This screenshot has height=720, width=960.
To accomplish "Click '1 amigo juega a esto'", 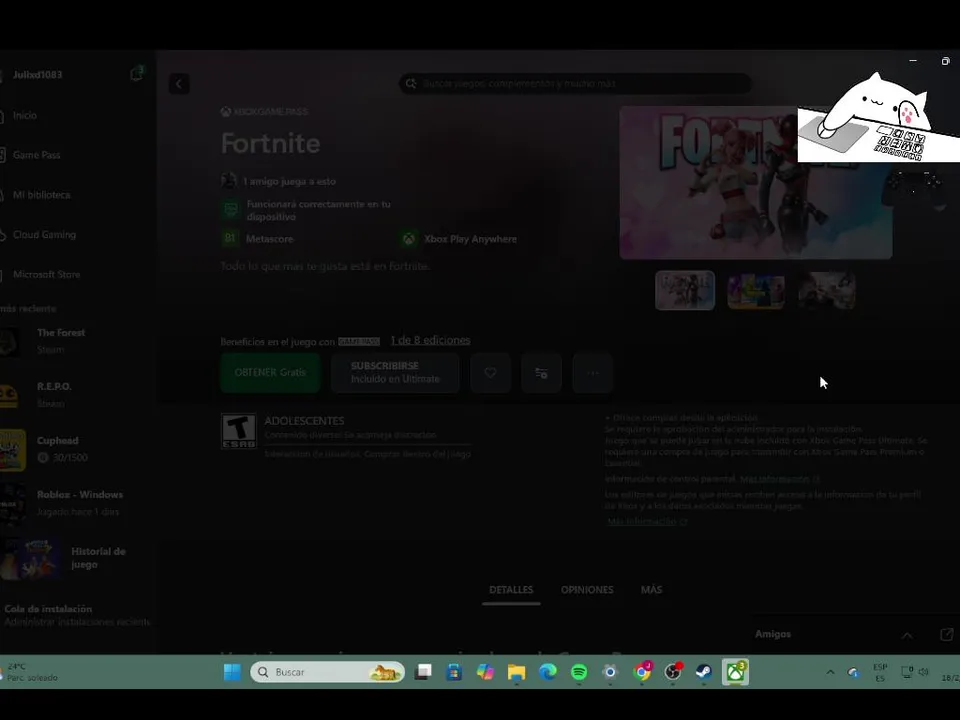I will click(279, 181).
